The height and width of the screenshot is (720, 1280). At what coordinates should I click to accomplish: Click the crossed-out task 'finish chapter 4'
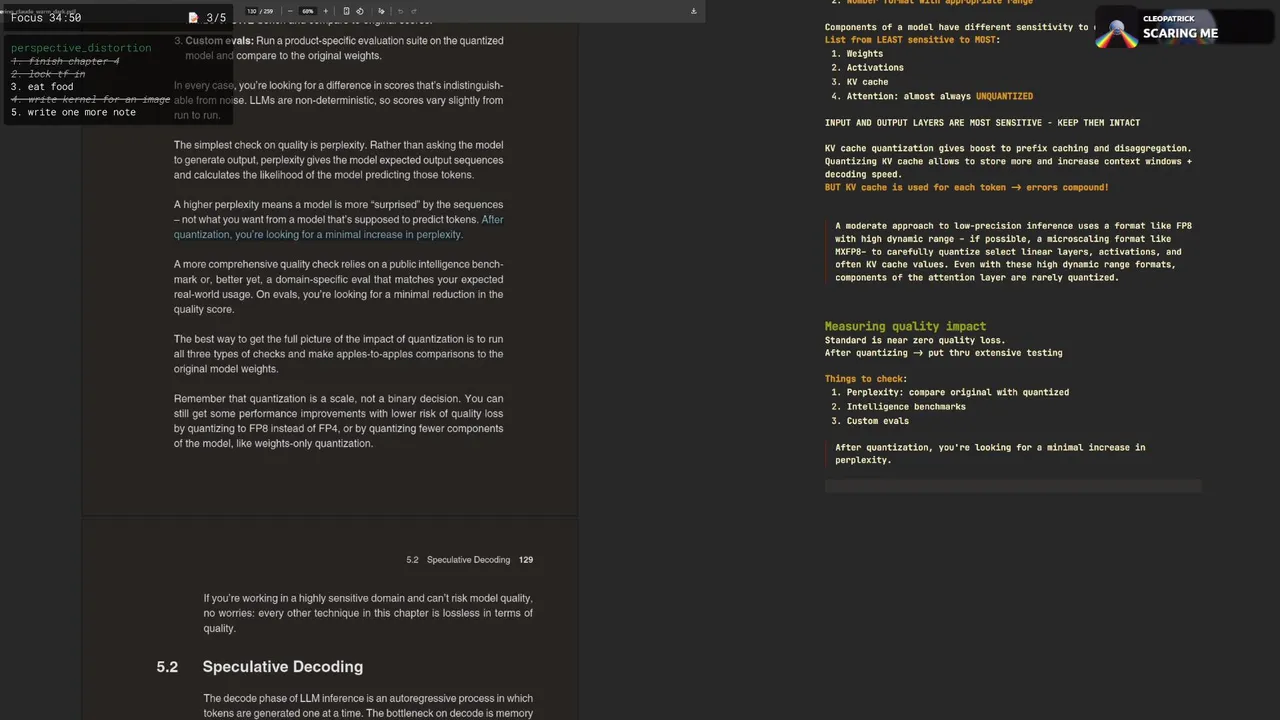(65, 61)
